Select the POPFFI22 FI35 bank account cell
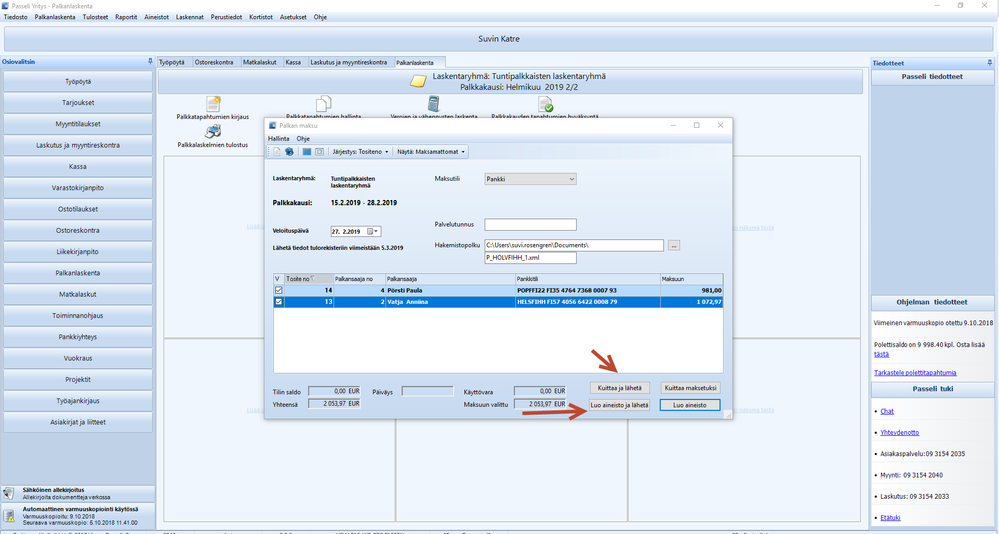The width and height of the screenshot is (999, 534). coord(587,291)
